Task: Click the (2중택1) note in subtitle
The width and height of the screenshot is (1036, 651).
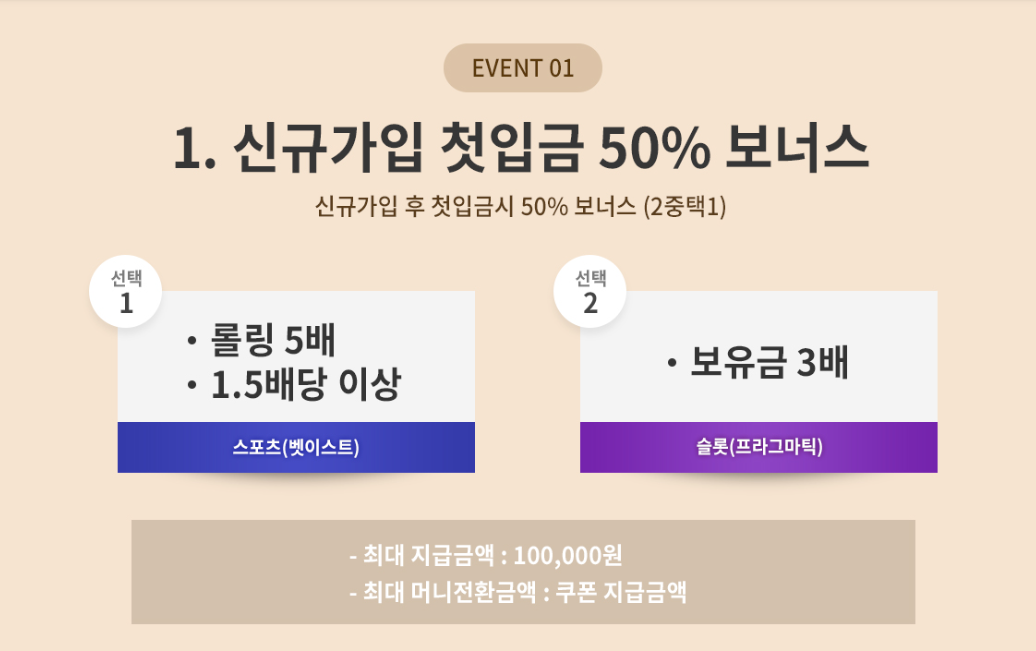Action: pos(684,207)
